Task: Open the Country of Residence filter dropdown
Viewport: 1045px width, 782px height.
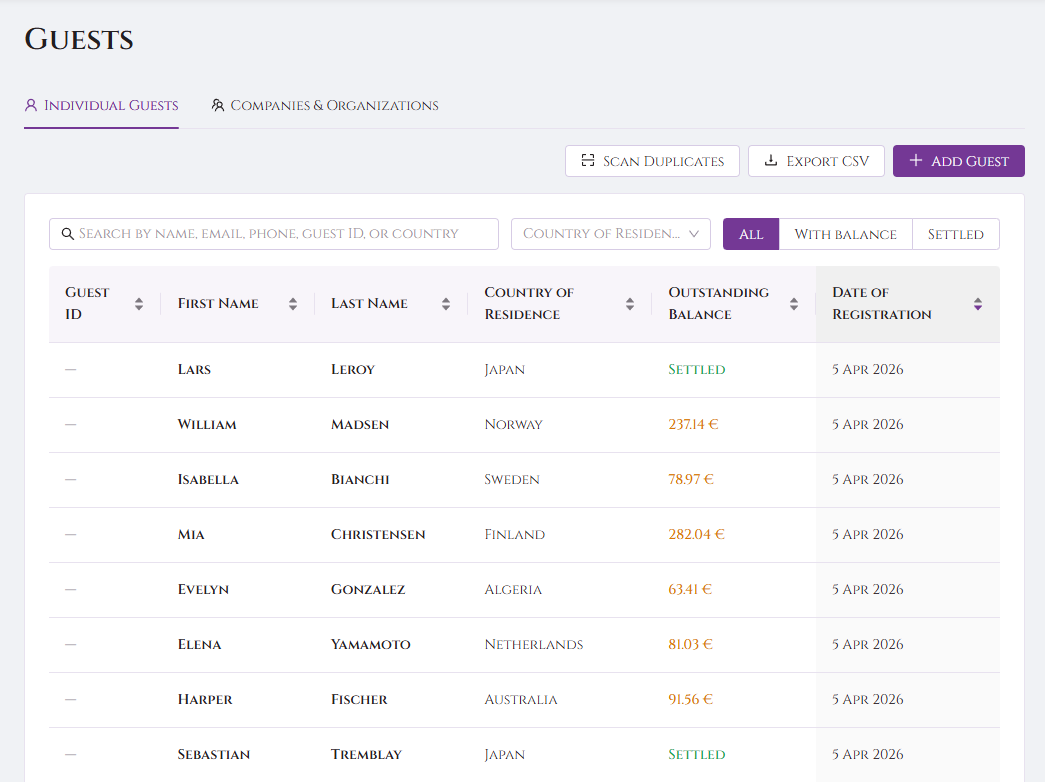Action: point(600,234)
